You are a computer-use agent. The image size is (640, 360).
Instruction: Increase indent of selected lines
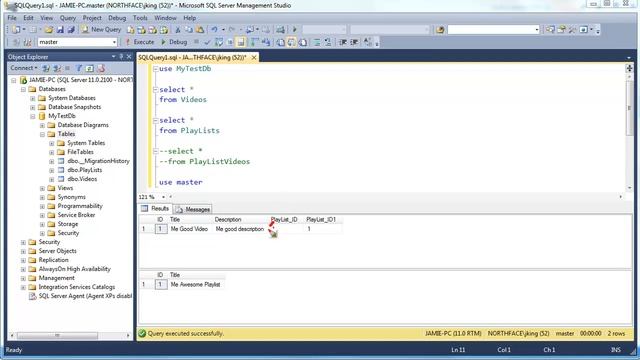coord(354,42)
